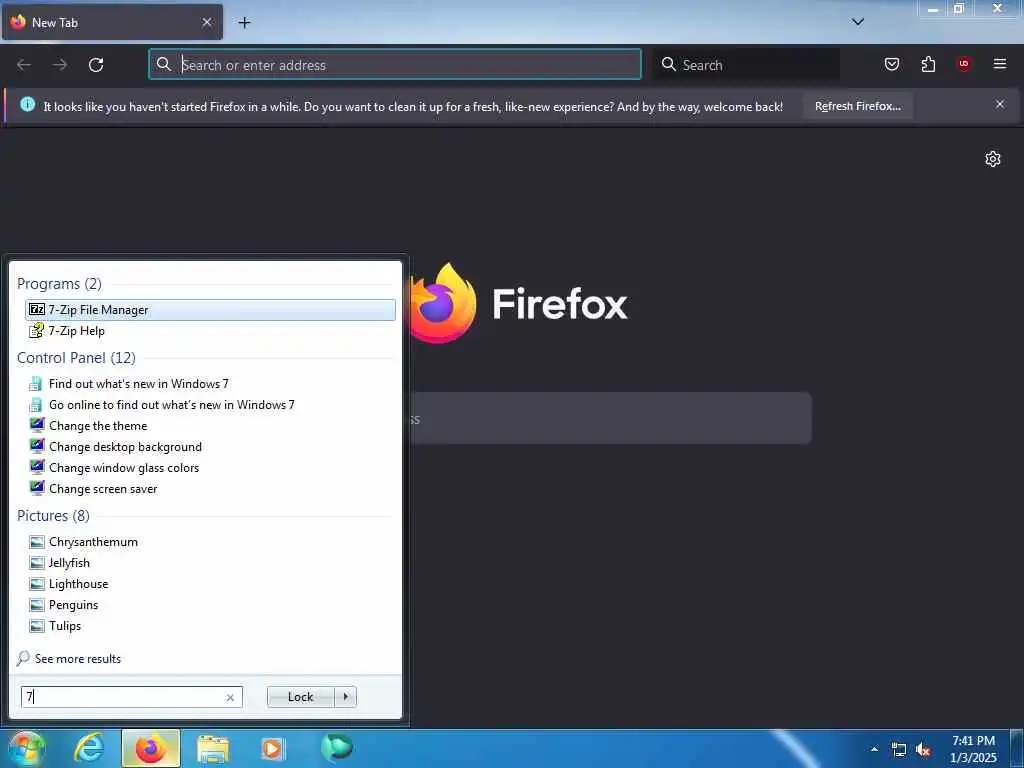Image resolution: width=1024 pixels, height=768 pixels.
Task: Launch 7-Zip File Manager from results
Action: (210, 310)
